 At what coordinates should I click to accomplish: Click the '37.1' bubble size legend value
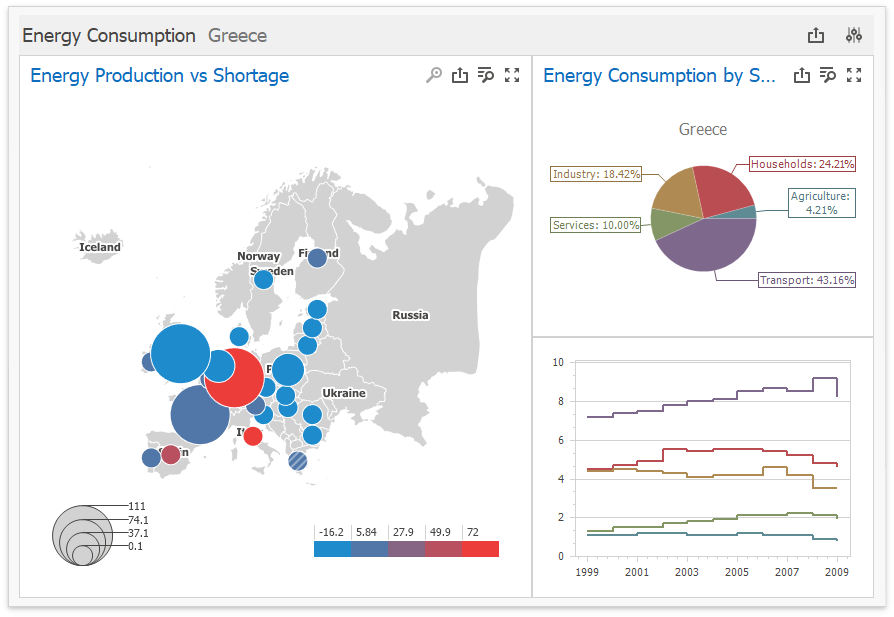pyautogui.click(x=138, y=533)
